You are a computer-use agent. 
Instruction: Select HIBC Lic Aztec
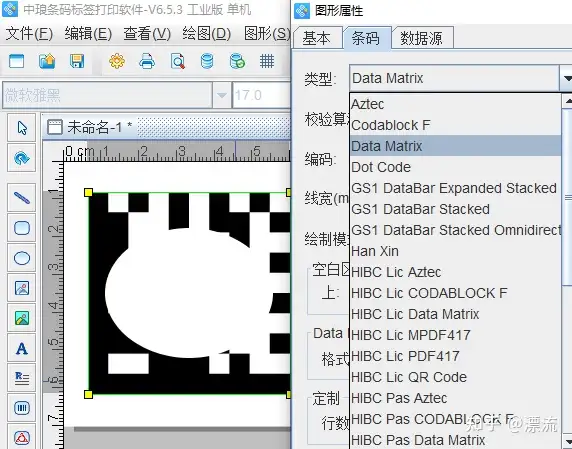click(455, 272)
